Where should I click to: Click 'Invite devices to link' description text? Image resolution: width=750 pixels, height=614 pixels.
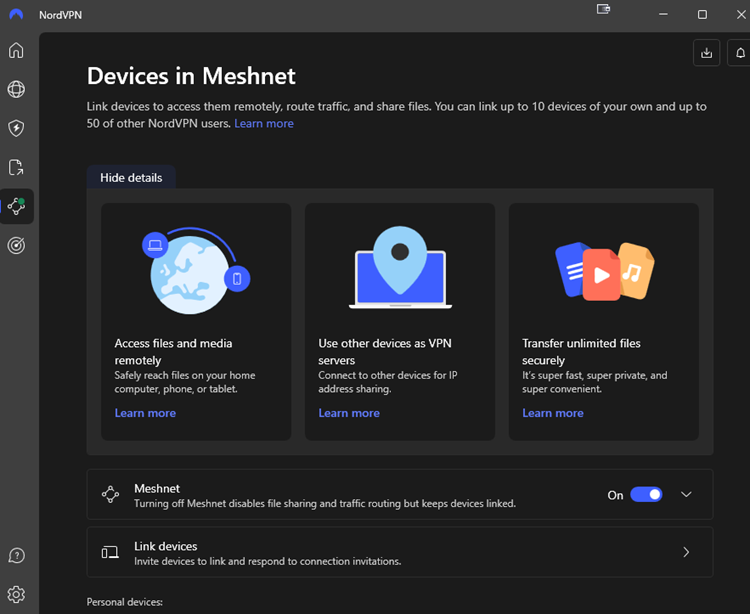(x=267, y=561)
